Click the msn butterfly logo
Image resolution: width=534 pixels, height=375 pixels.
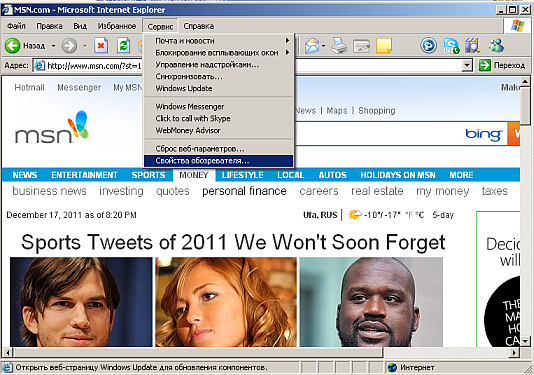click(x=52, y=127)
